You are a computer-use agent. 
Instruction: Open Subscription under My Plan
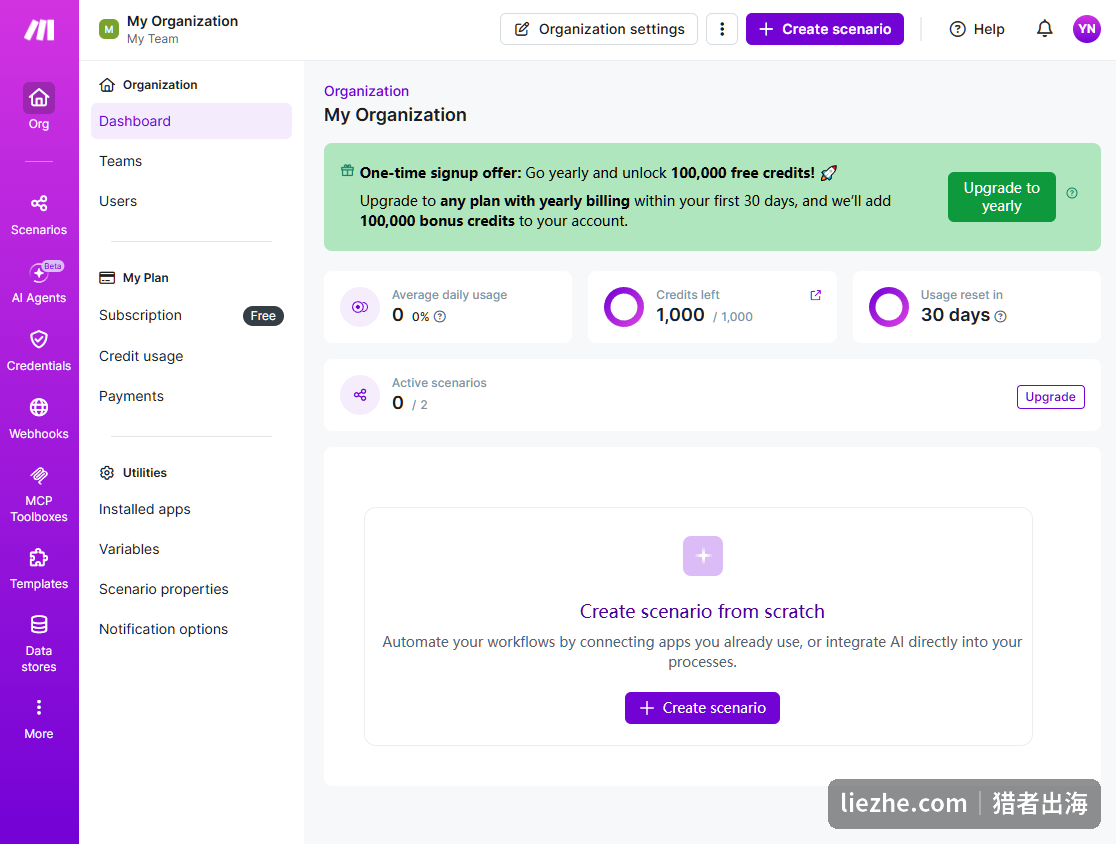[x=140, y=315]
